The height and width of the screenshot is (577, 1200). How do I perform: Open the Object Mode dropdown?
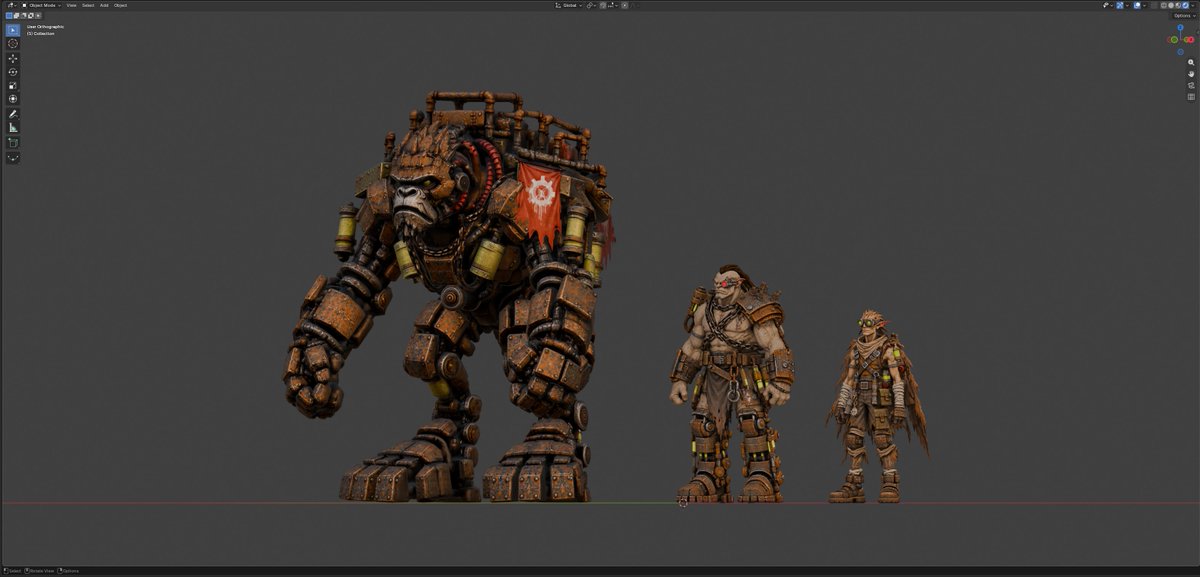tap(42, 5)
